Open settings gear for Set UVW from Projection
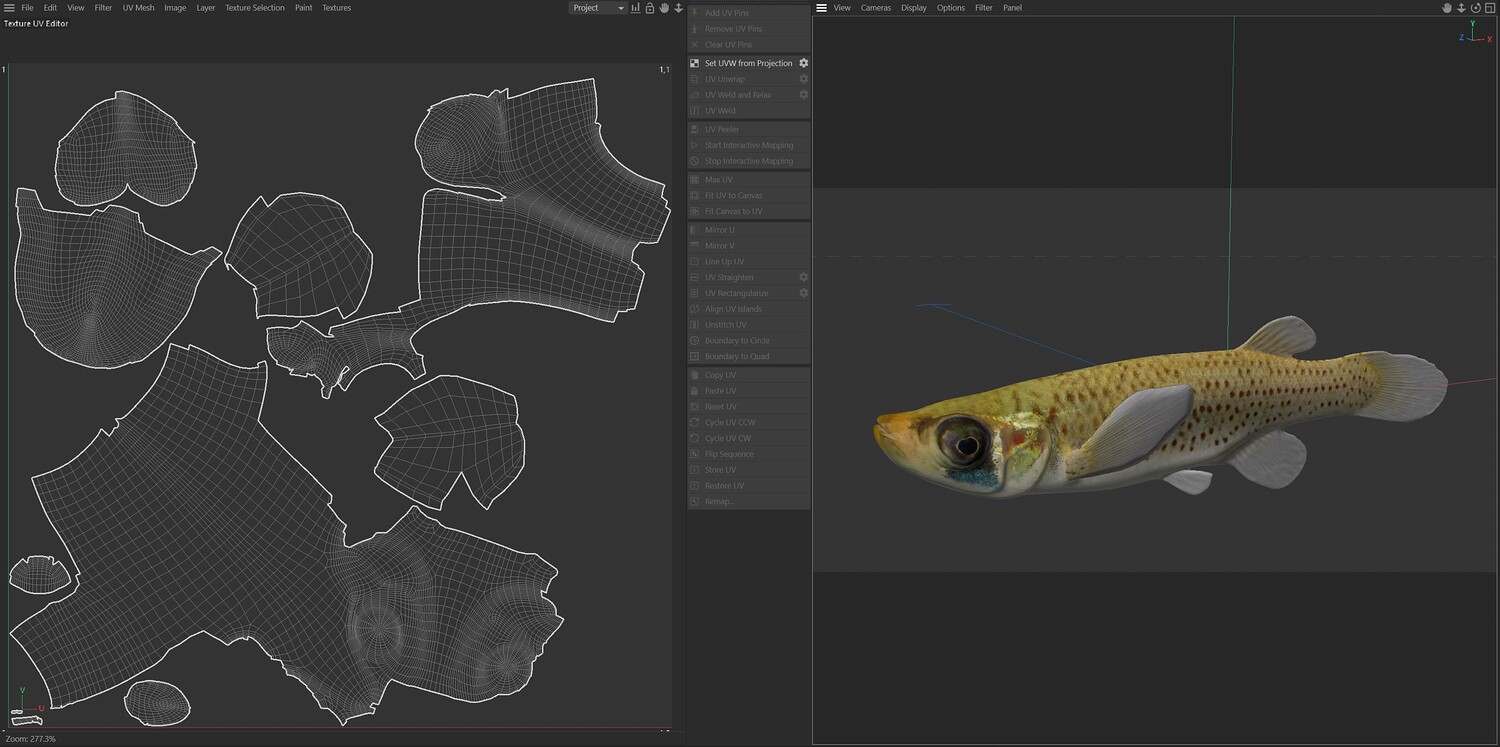The width and height of the screenshot is (1500, 747). (x=803, y=63)
